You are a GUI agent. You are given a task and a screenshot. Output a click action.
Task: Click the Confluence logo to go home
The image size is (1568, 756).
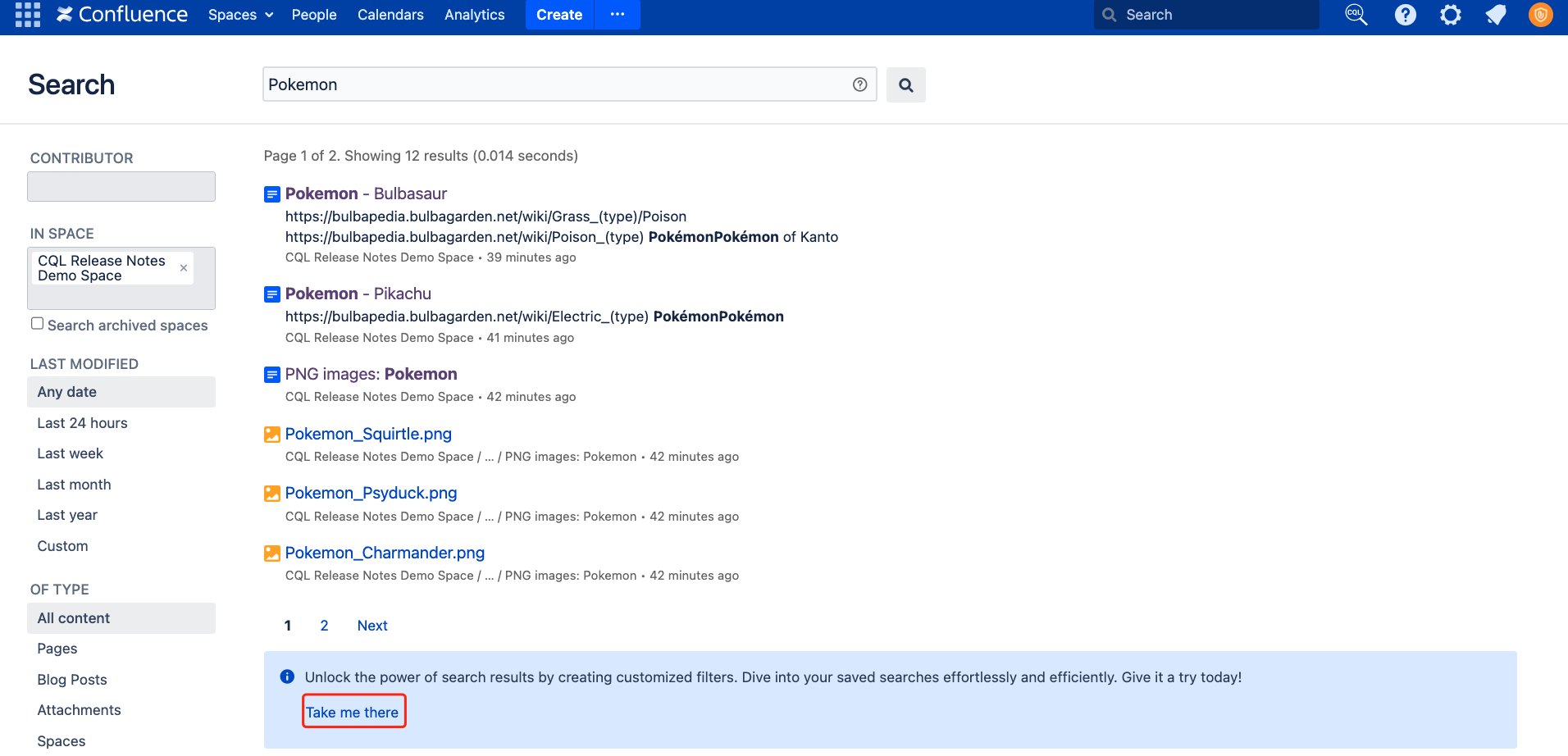[122, 15]
